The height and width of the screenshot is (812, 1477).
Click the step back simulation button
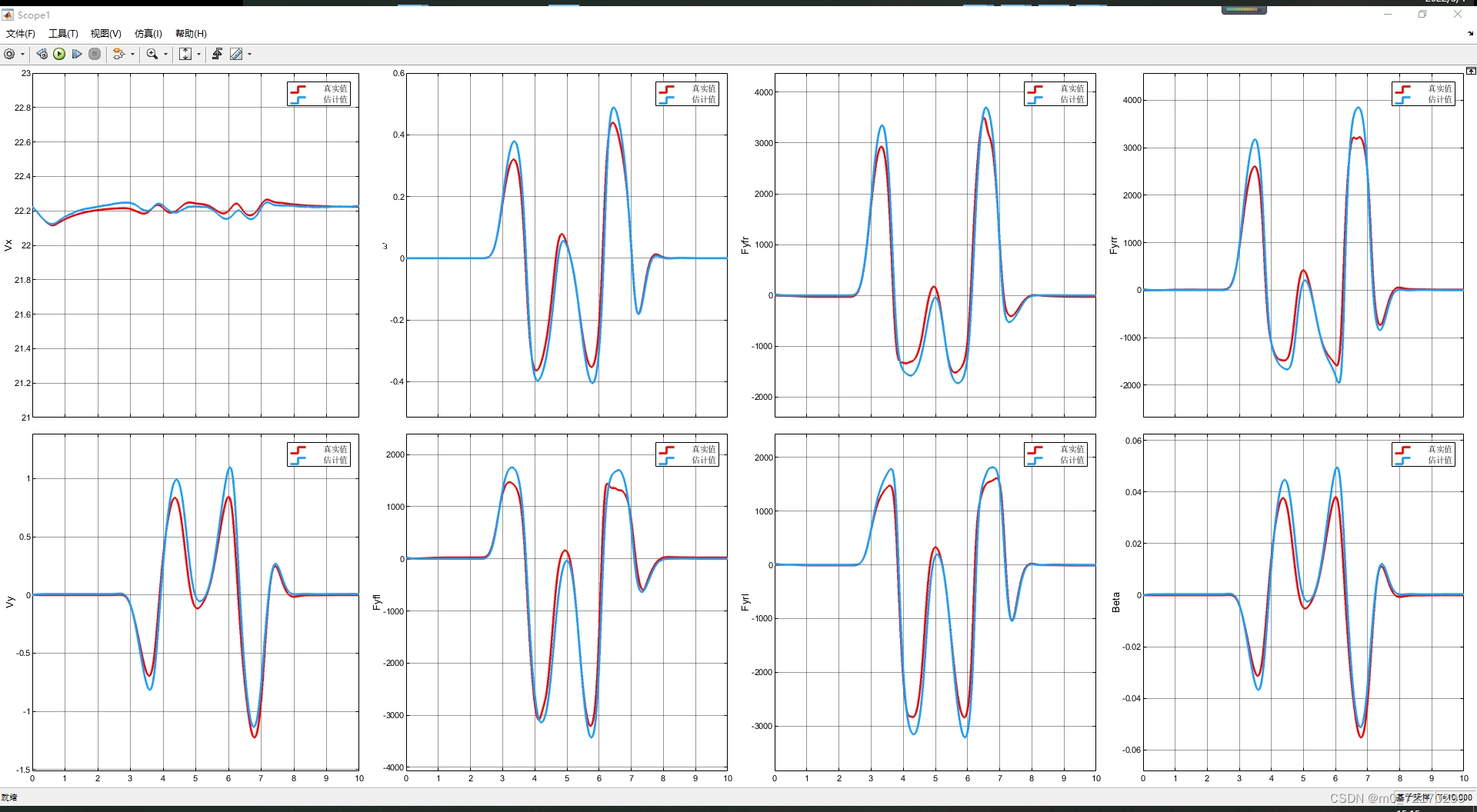pos(42,54)
